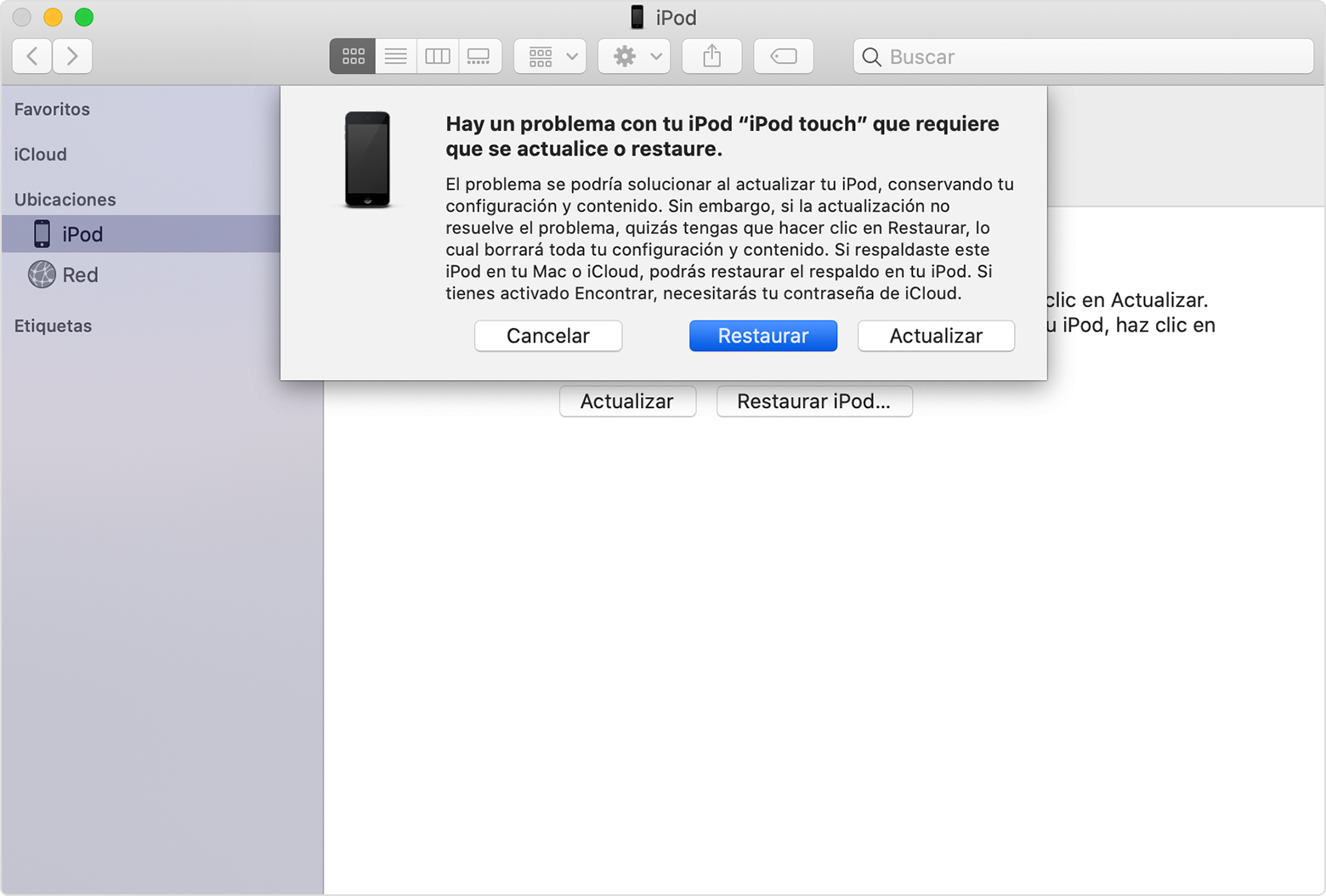The image size is (1326, 896).
Task: Select iPod in the sidebar
Action: pyautogui.click(x=82, y=235)
